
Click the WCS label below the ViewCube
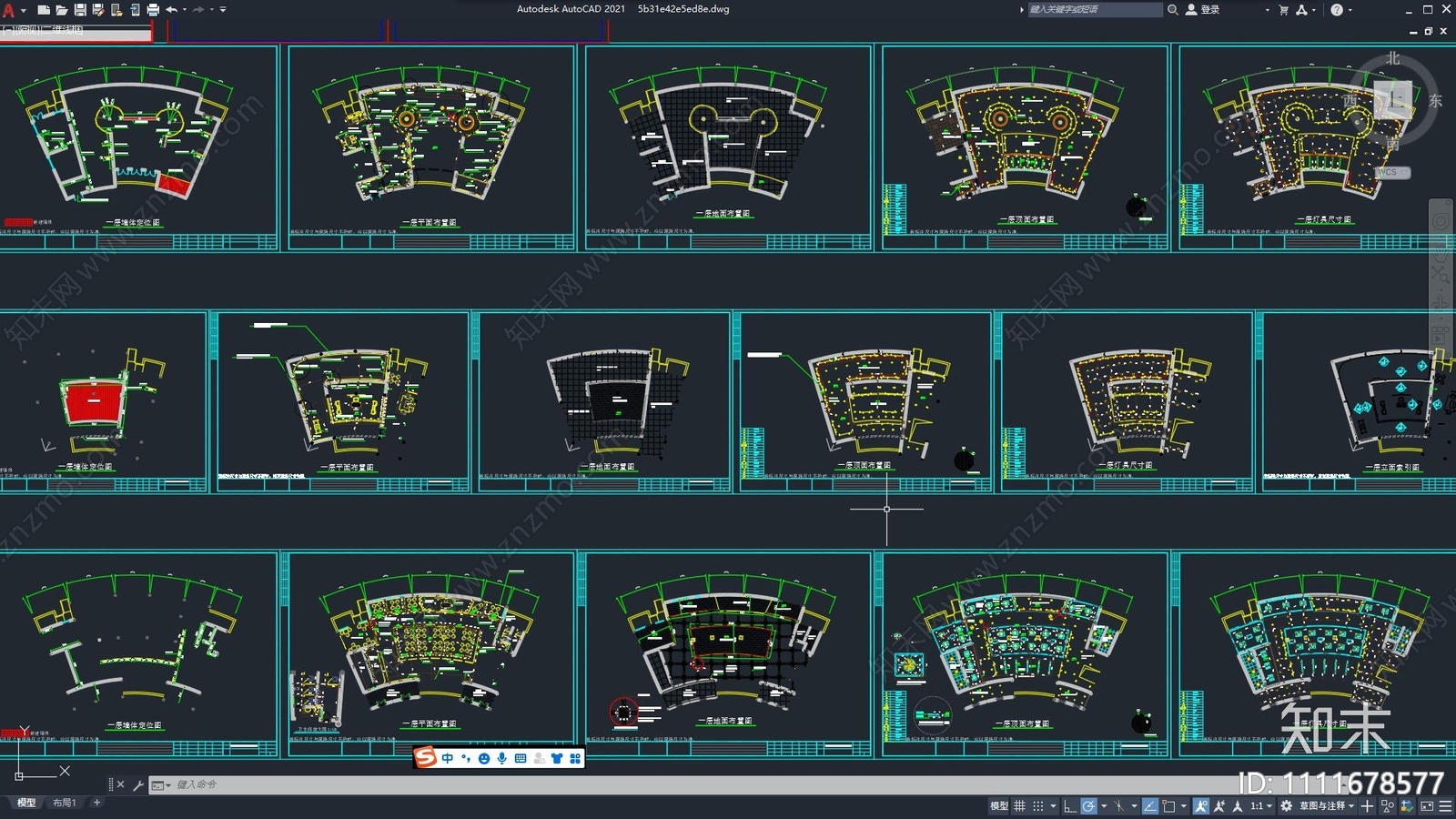[x=1391, y=172]
